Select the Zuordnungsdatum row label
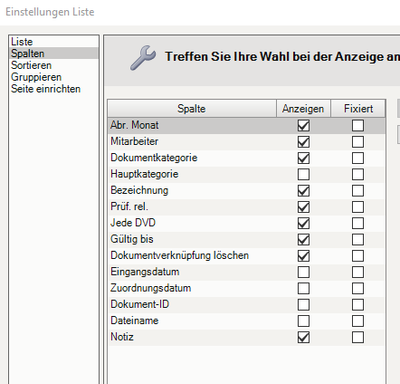Viewport: 400px width, 384px height. coord(151,288)
